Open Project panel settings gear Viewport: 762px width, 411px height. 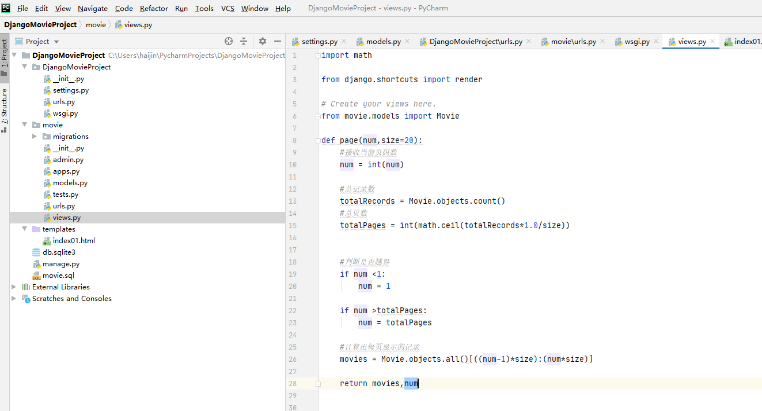(x=262, y=41)
